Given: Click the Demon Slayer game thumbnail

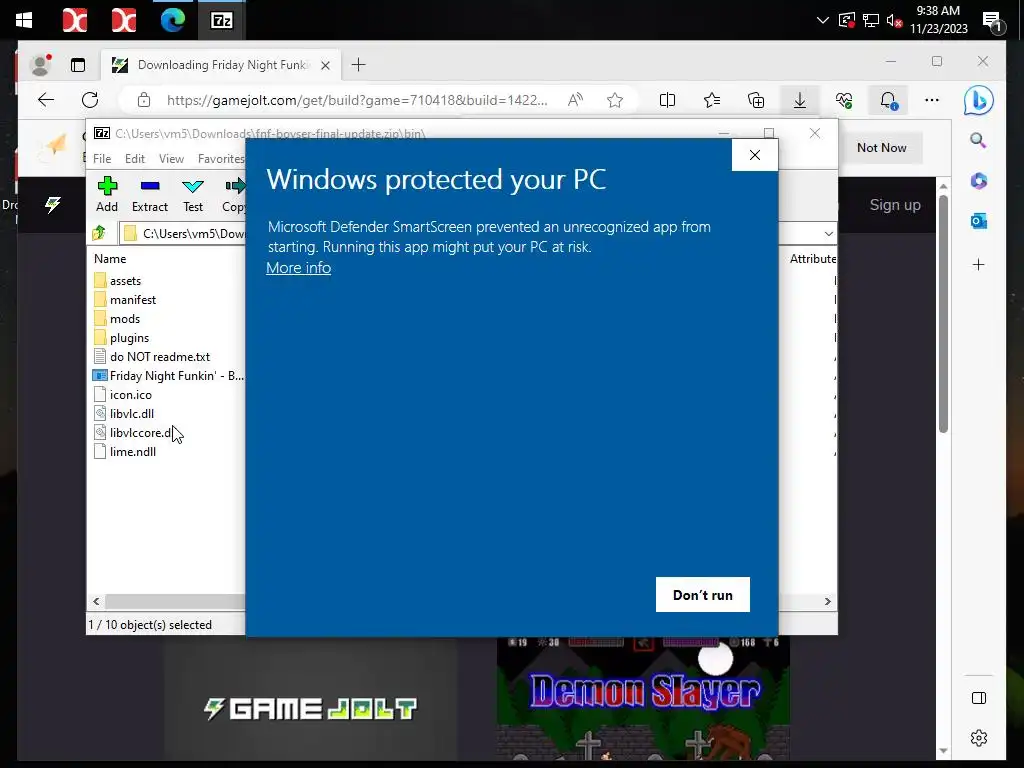Looking at the screenshot, I should coord(643,698).
